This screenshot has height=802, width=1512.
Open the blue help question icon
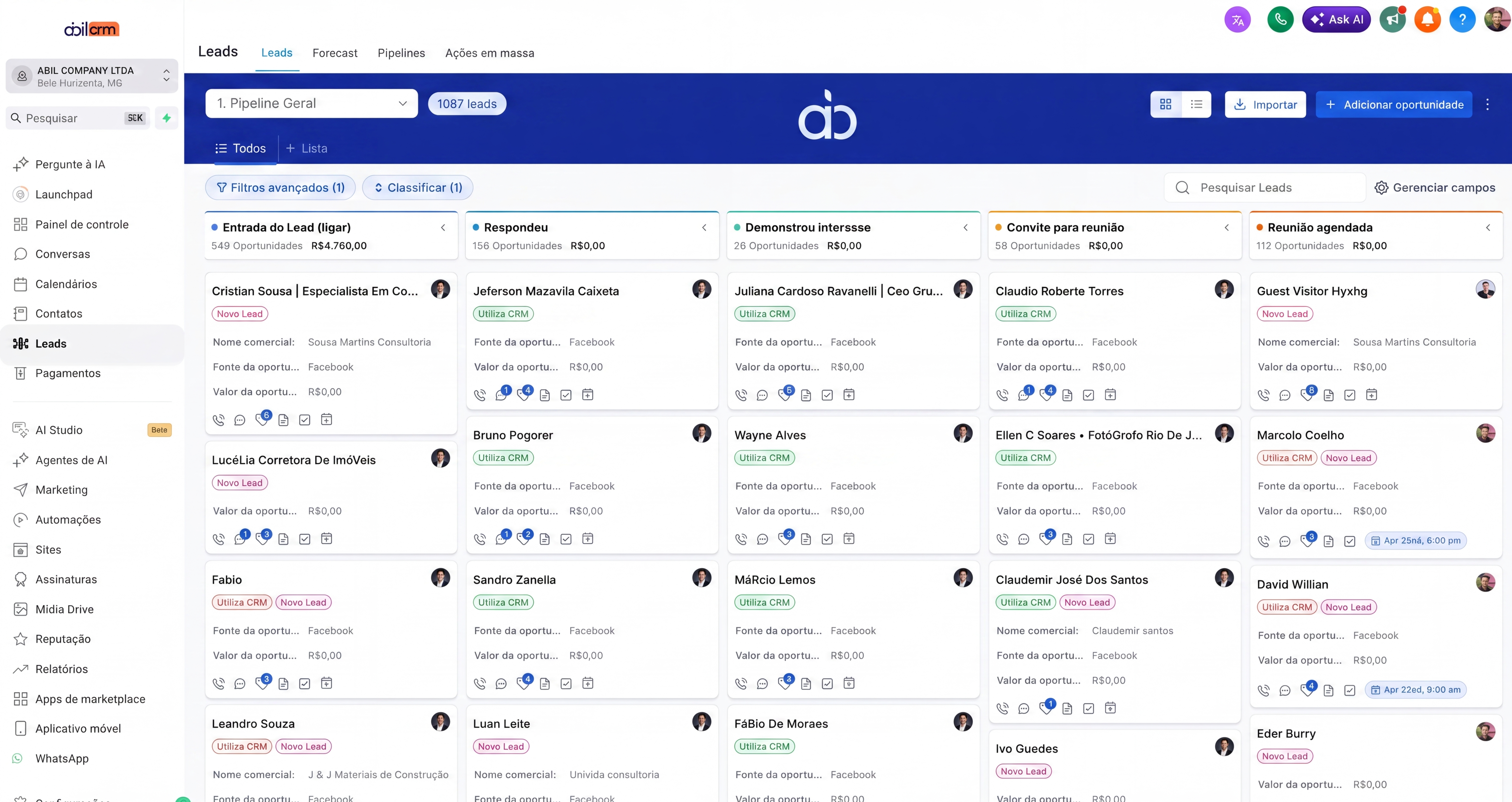(x=1462, y=20)
